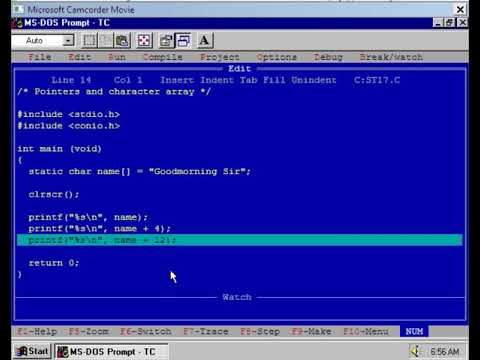This screenshot has height=360, width=480.
Task: Close the Microsoft Camcorder Movie window
Action: click(460, 9)
